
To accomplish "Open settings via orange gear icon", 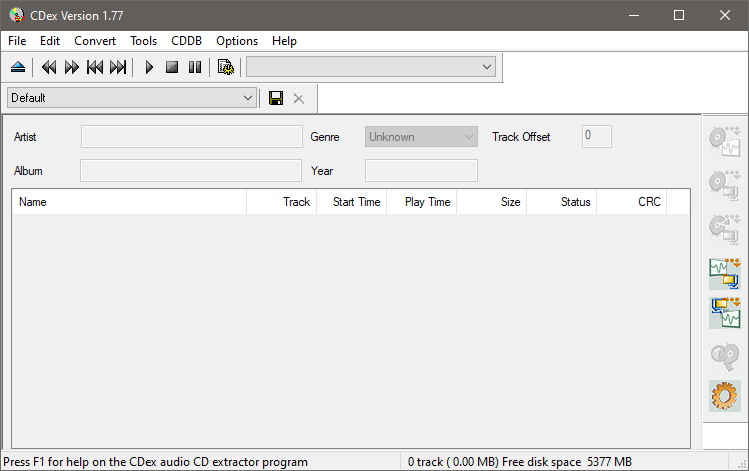I will [725, 396].
